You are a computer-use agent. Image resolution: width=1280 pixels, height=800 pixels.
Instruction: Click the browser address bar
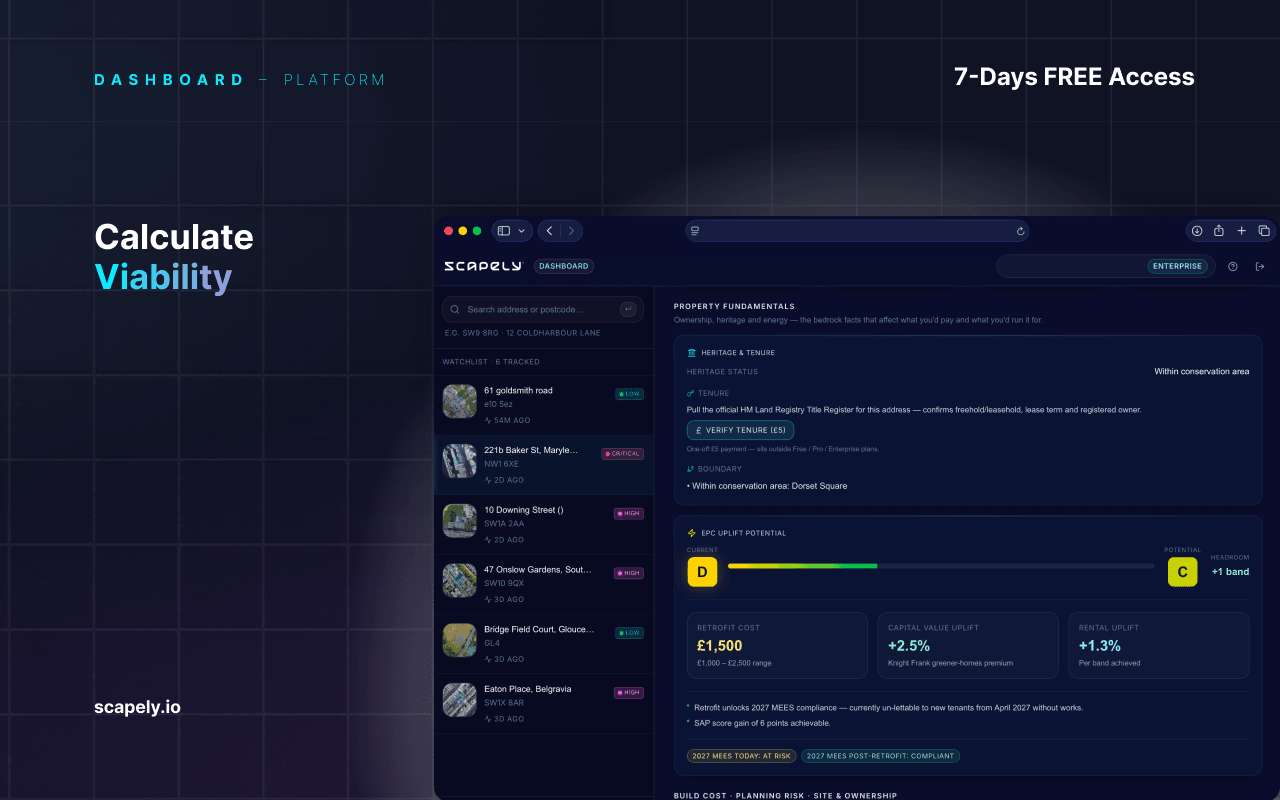point(857,231)
